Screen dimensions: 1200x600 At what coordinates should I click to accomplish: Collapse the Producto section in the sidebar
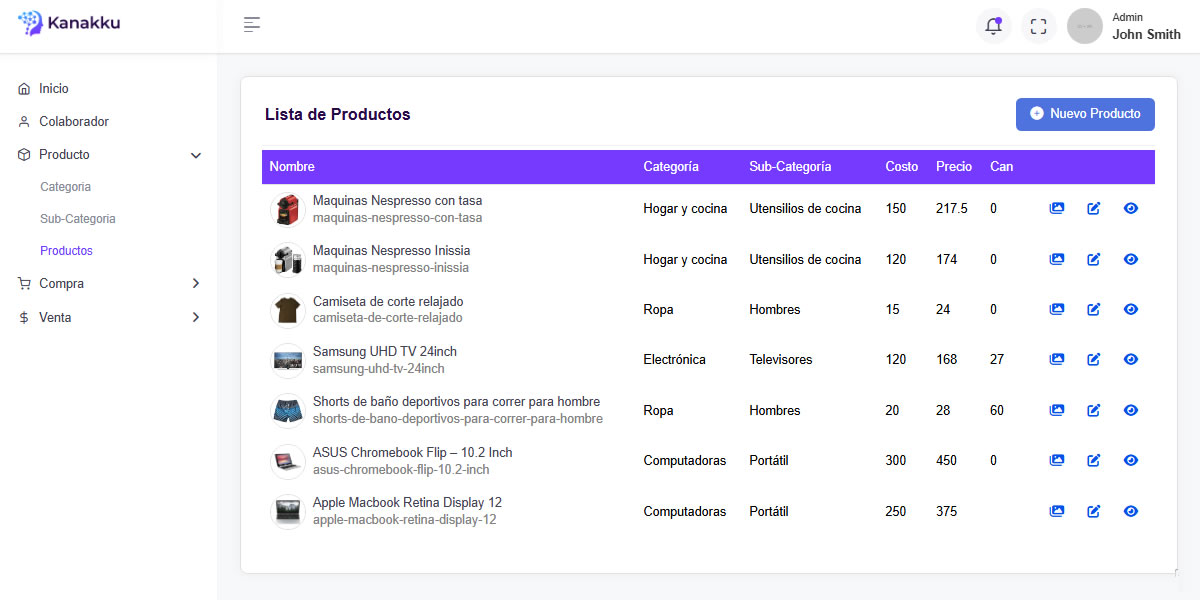195,155
